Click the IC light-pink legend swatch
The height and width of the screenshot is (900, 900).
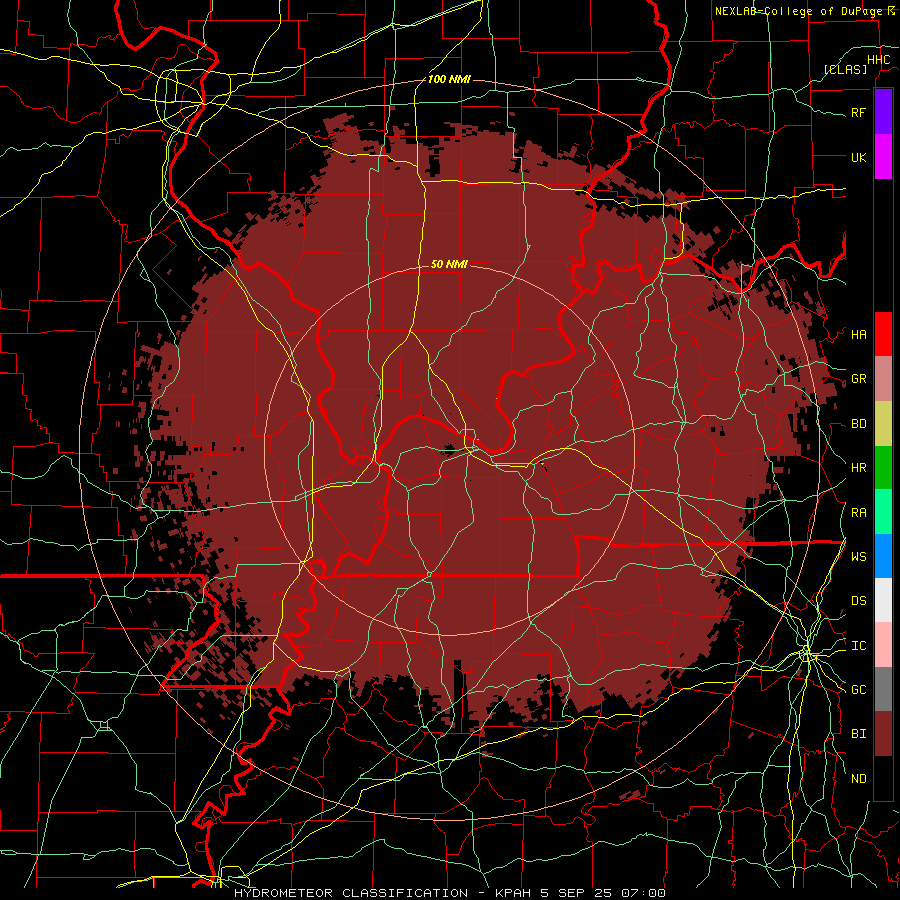tap(883, 645)
